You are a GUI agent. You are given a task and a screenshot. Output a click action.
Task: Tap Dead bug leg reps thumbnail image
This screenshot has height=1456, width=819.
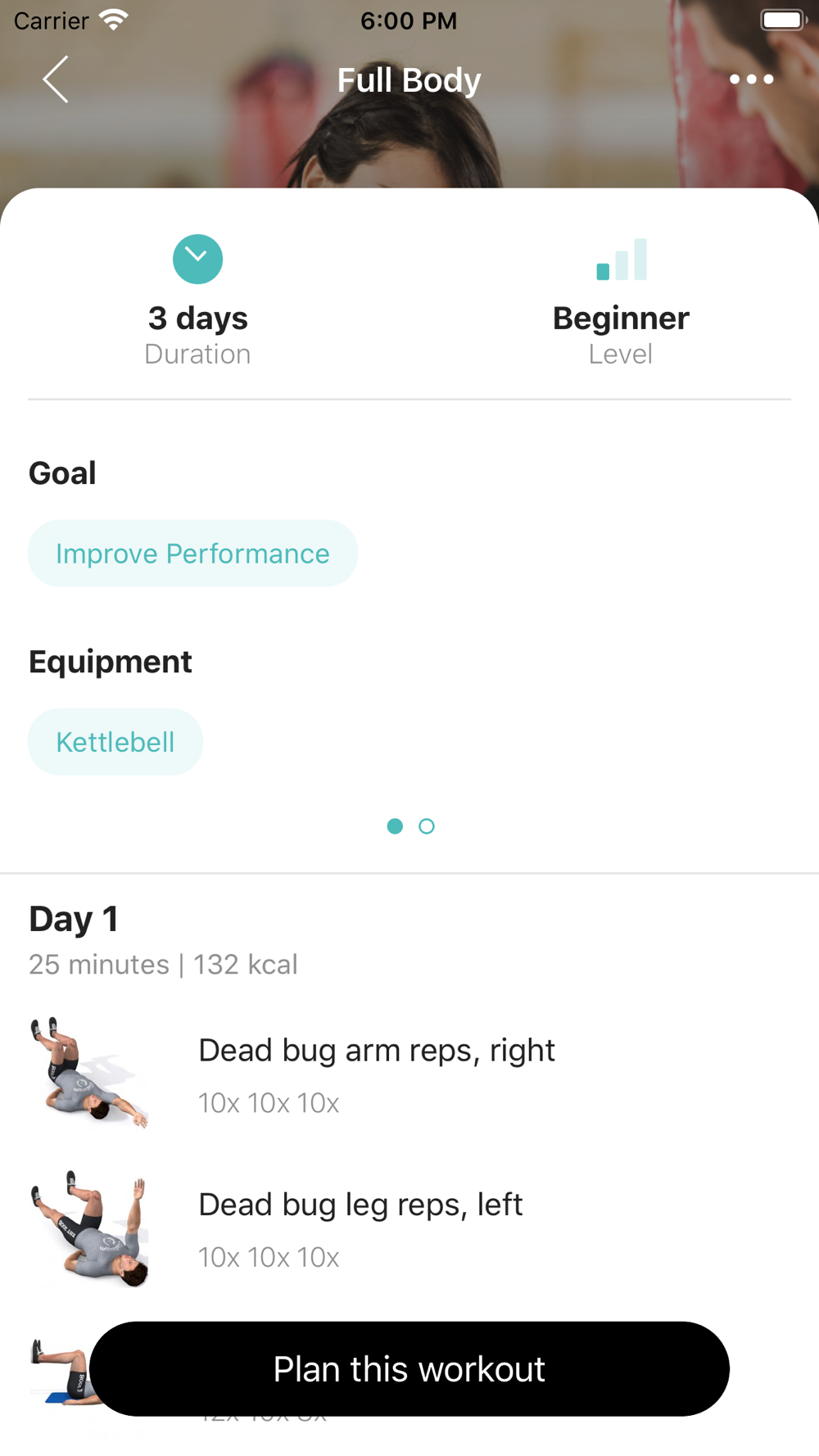(x=89, y=1228)
